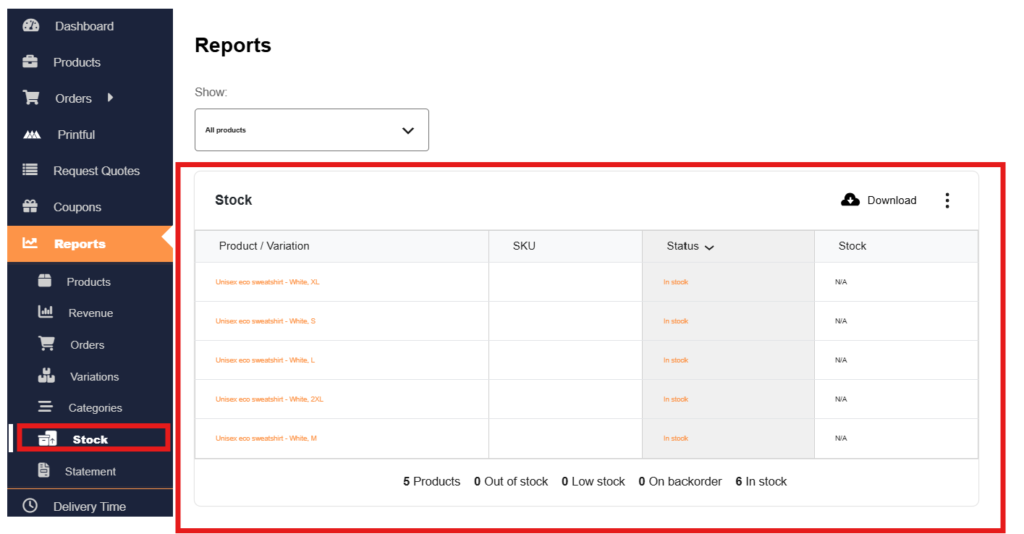
Task: Open the Variations report
Action: point(94,377)
